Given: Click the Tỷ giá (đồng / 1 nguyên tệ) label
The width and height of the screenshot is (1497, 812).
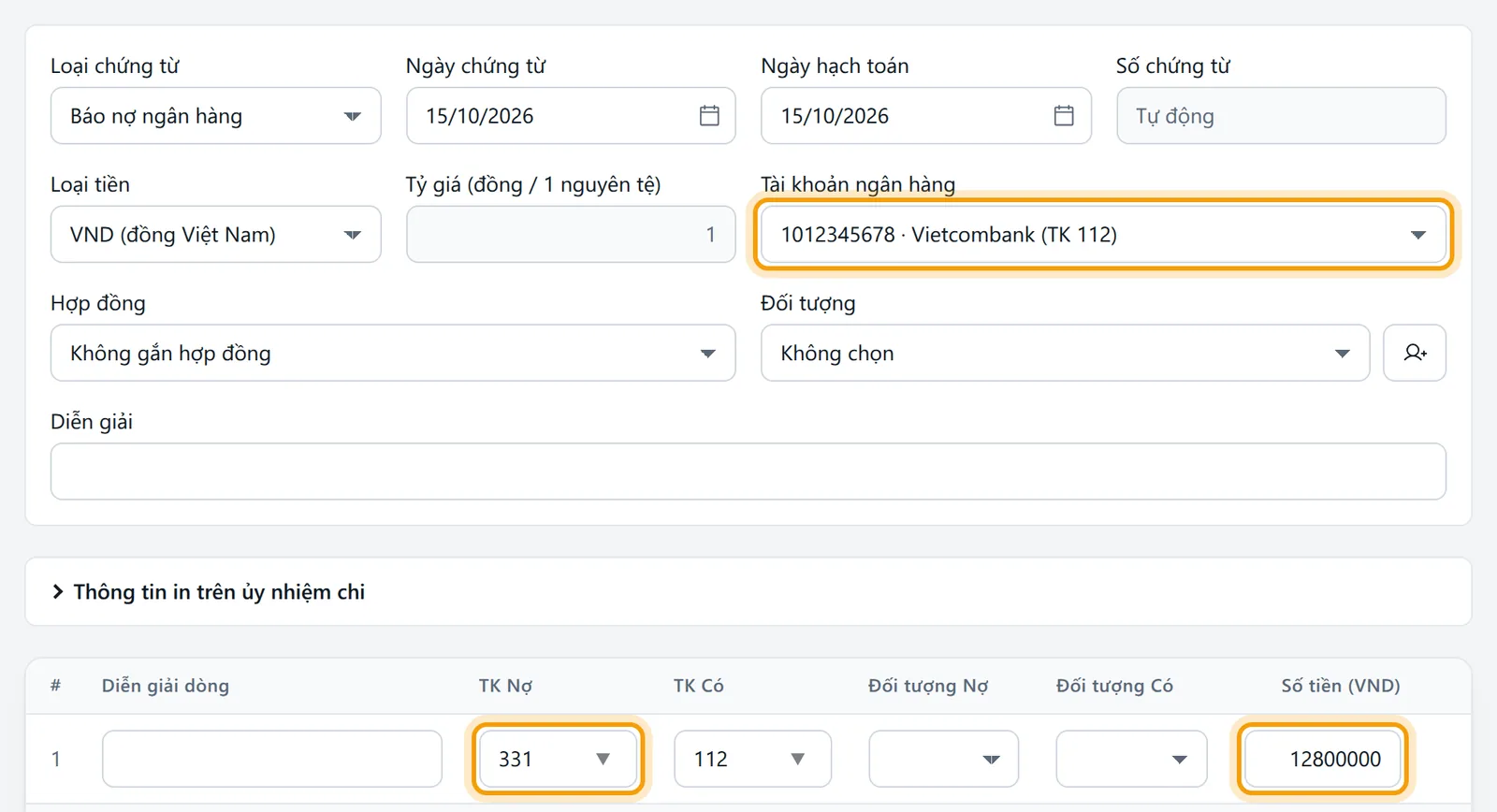Looking at the screenshot, I should pyautogui.click(x=533, y=184).
